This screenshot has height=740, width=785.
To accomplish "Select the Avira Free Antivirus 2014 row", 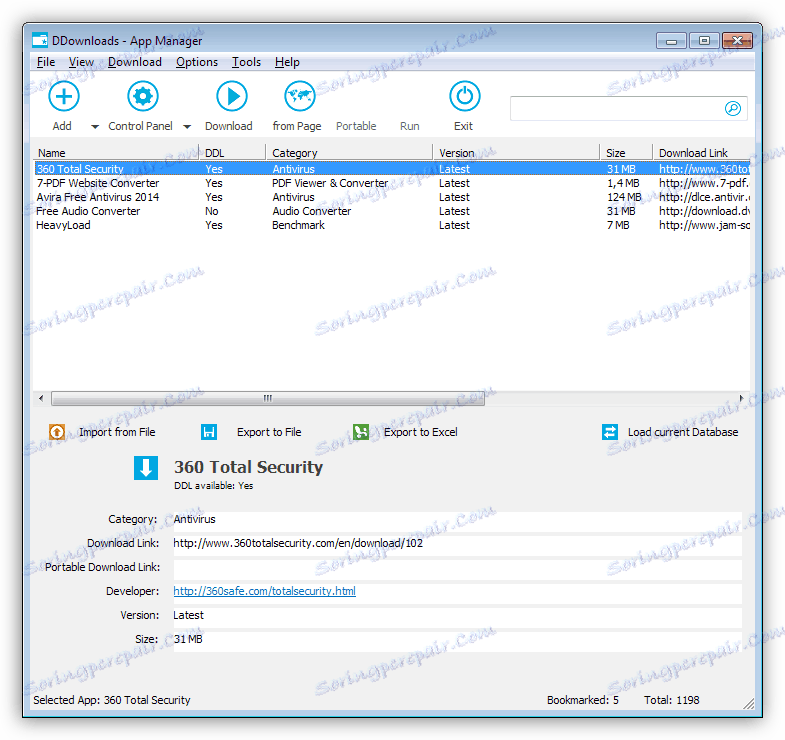I will [x=392, y=197].
